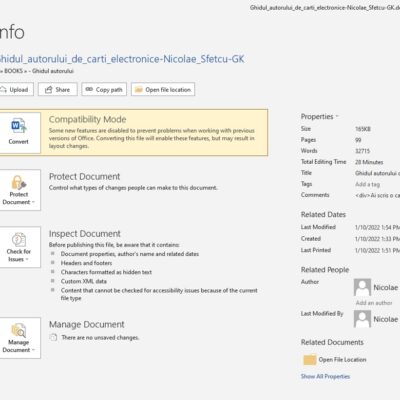Screen dimensions: 400x400
Task: Click 'Custom XML data' list item
Action: point(84,281)
